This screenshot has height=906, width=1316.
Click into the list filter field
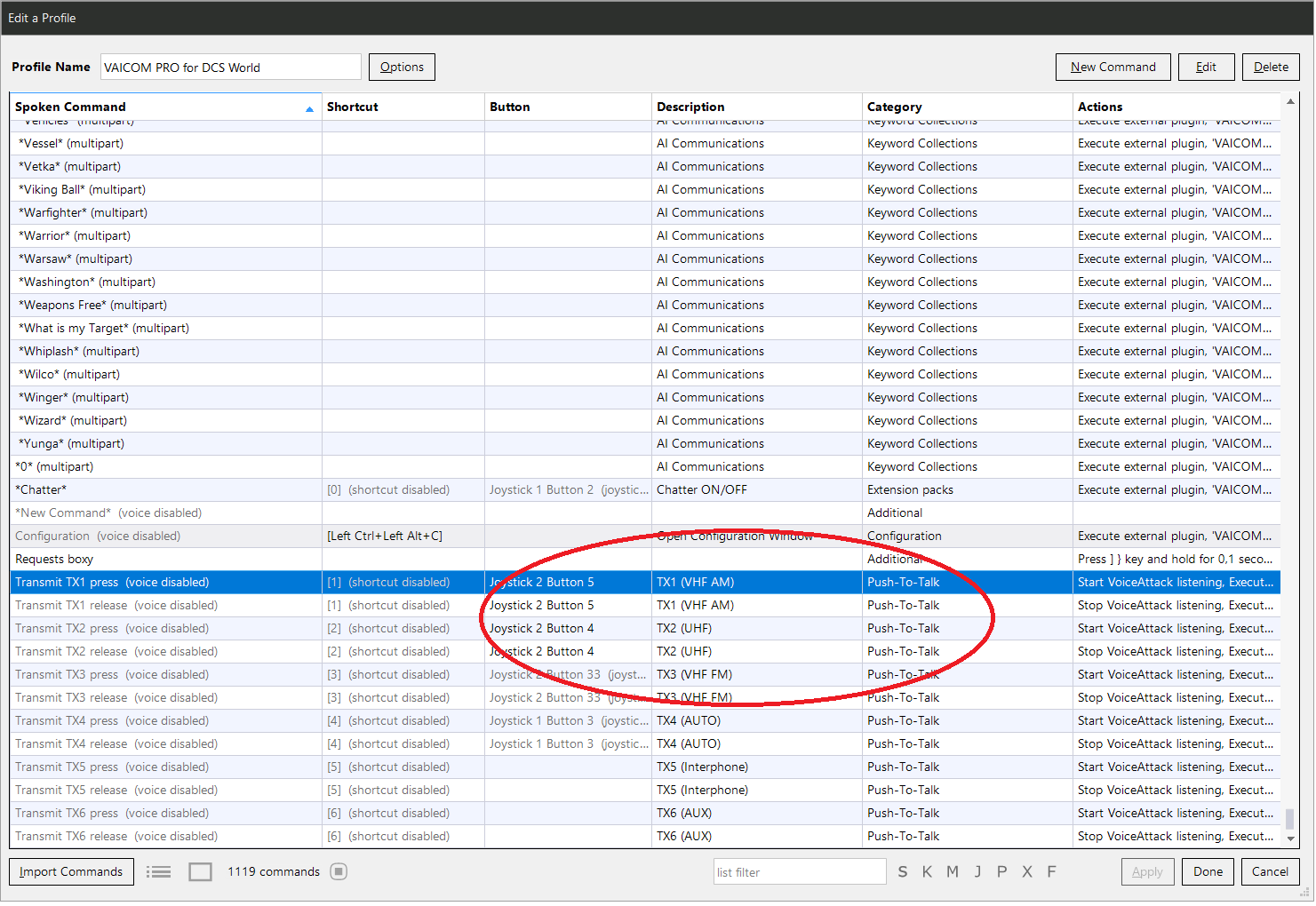click(800, 872)
